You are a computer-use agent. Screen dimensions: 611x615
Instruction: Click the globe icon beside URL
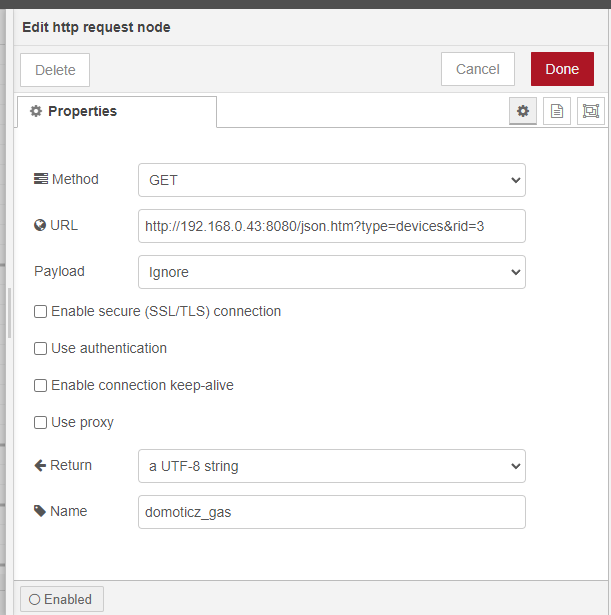pyautogui.click(x=40, y=225)
